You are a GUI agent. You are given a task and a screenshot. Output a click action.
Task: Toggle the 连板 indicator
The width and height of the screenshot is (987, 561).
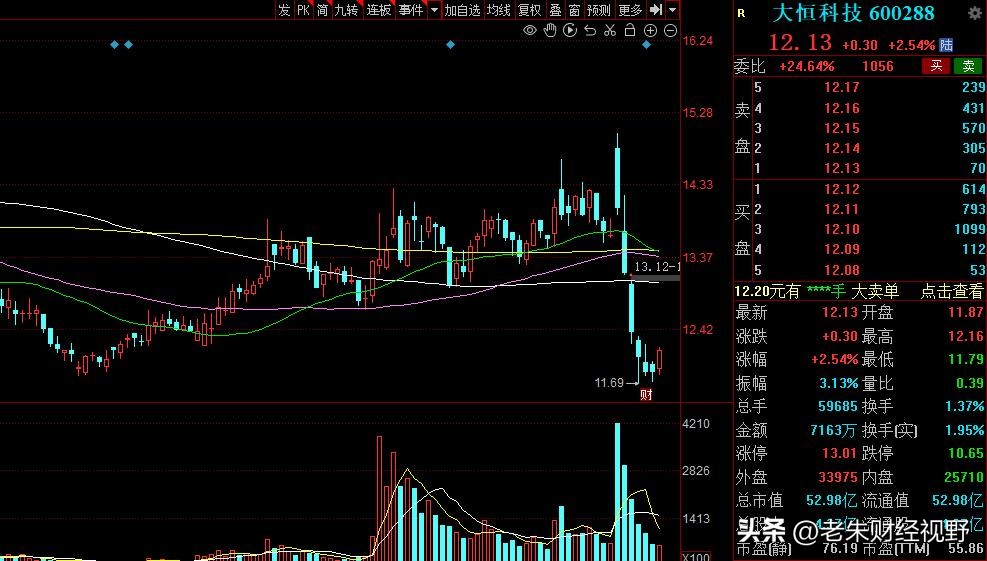379,9
